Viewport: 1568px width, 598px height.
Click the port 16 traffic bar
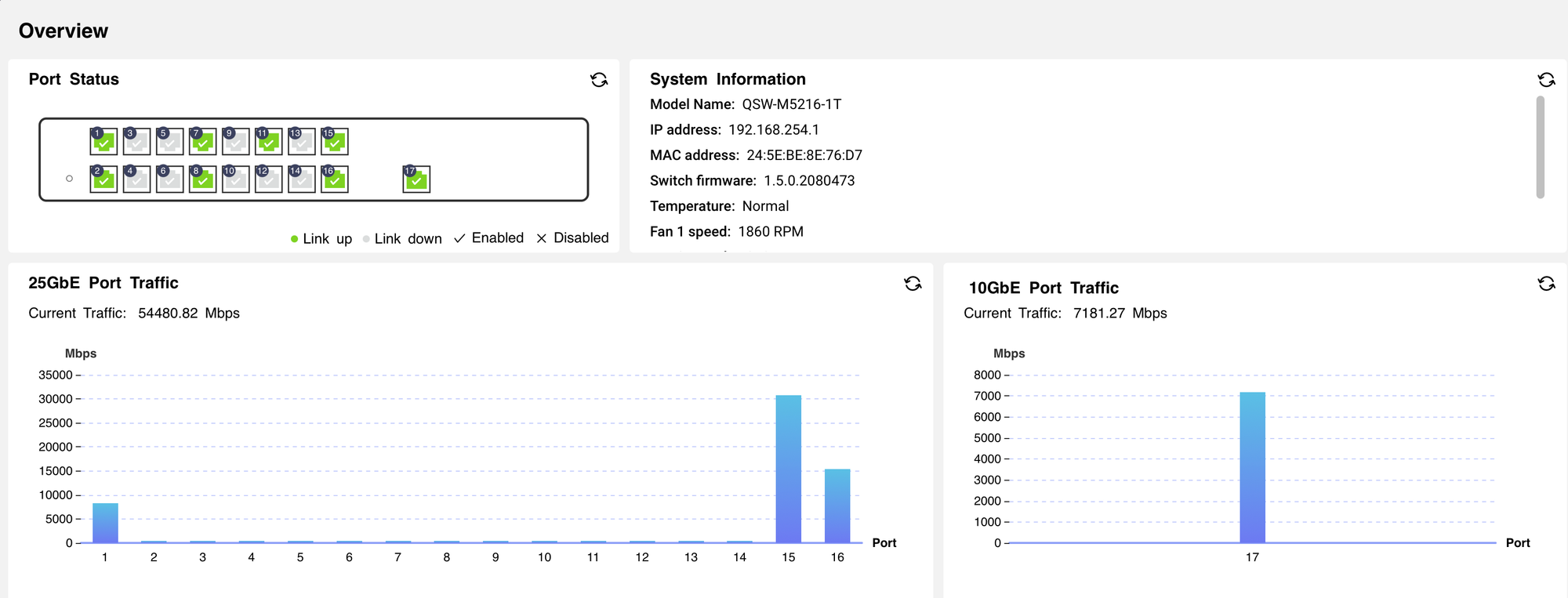(x=837, y=506)
